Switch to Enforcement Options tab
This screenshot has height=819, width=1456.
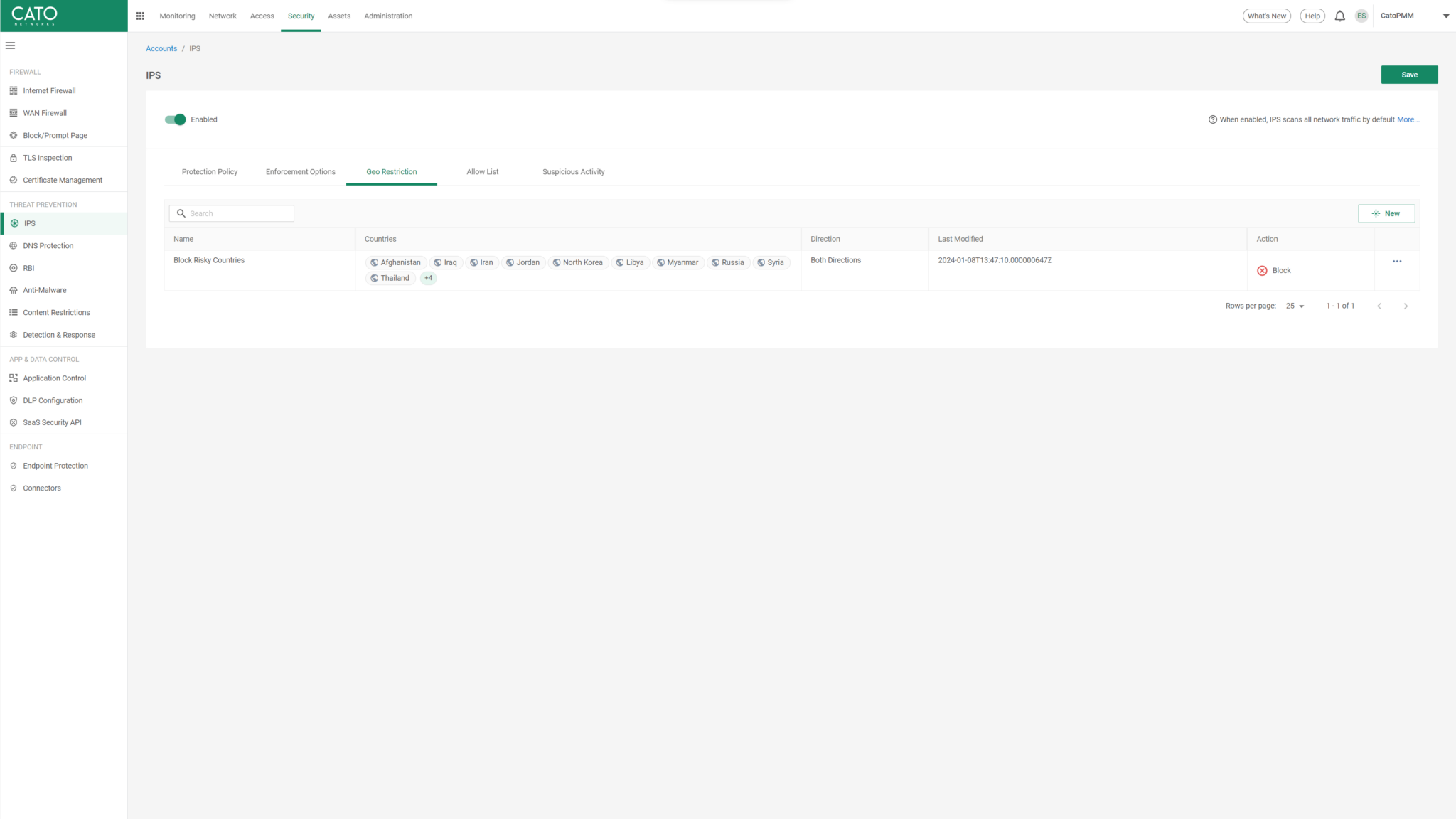[x=300, y=172]
